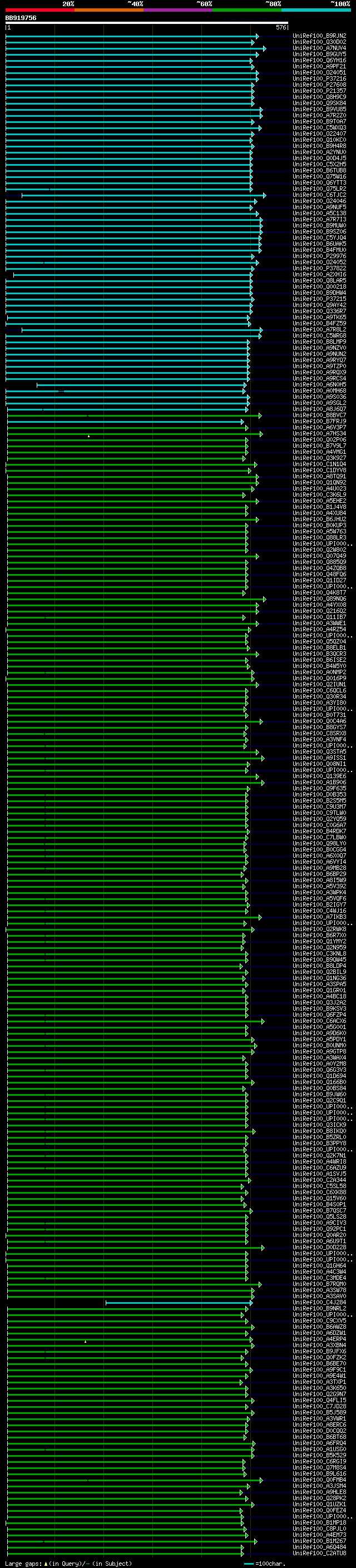Image resolution: width=356 pixels, height=1568 pixels.
Task: Select hit UniRef100_A7HS34
Action: 319,433
